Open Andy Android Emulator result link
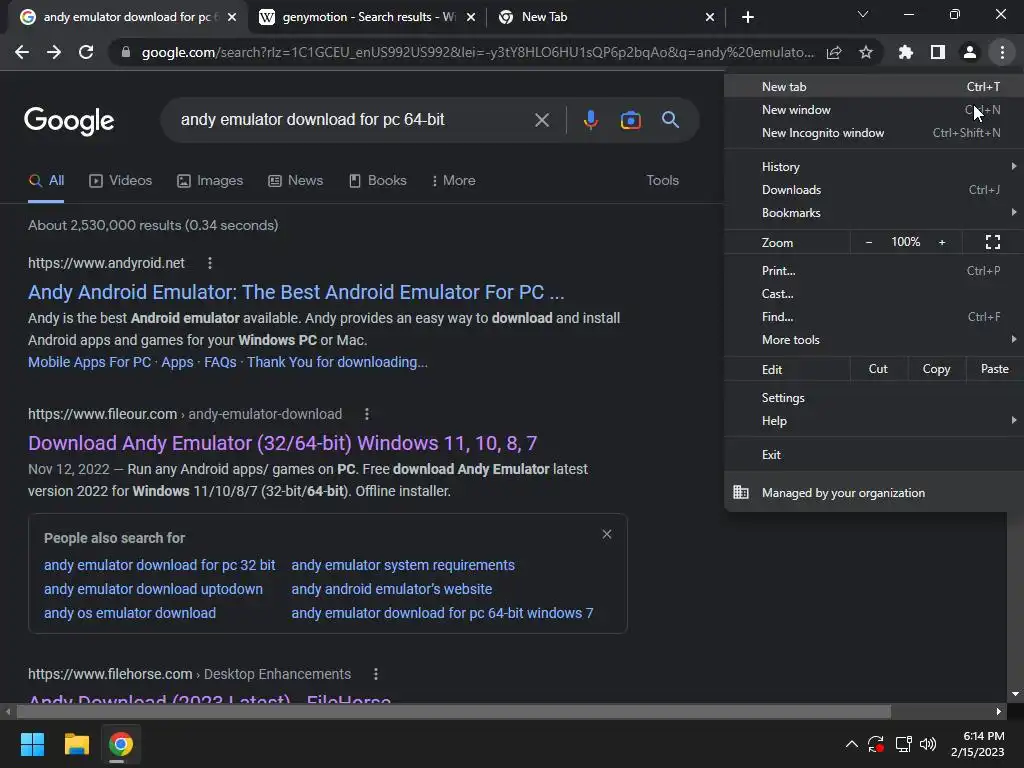The height and width of the screenshot is (768, 1024). 296,292
